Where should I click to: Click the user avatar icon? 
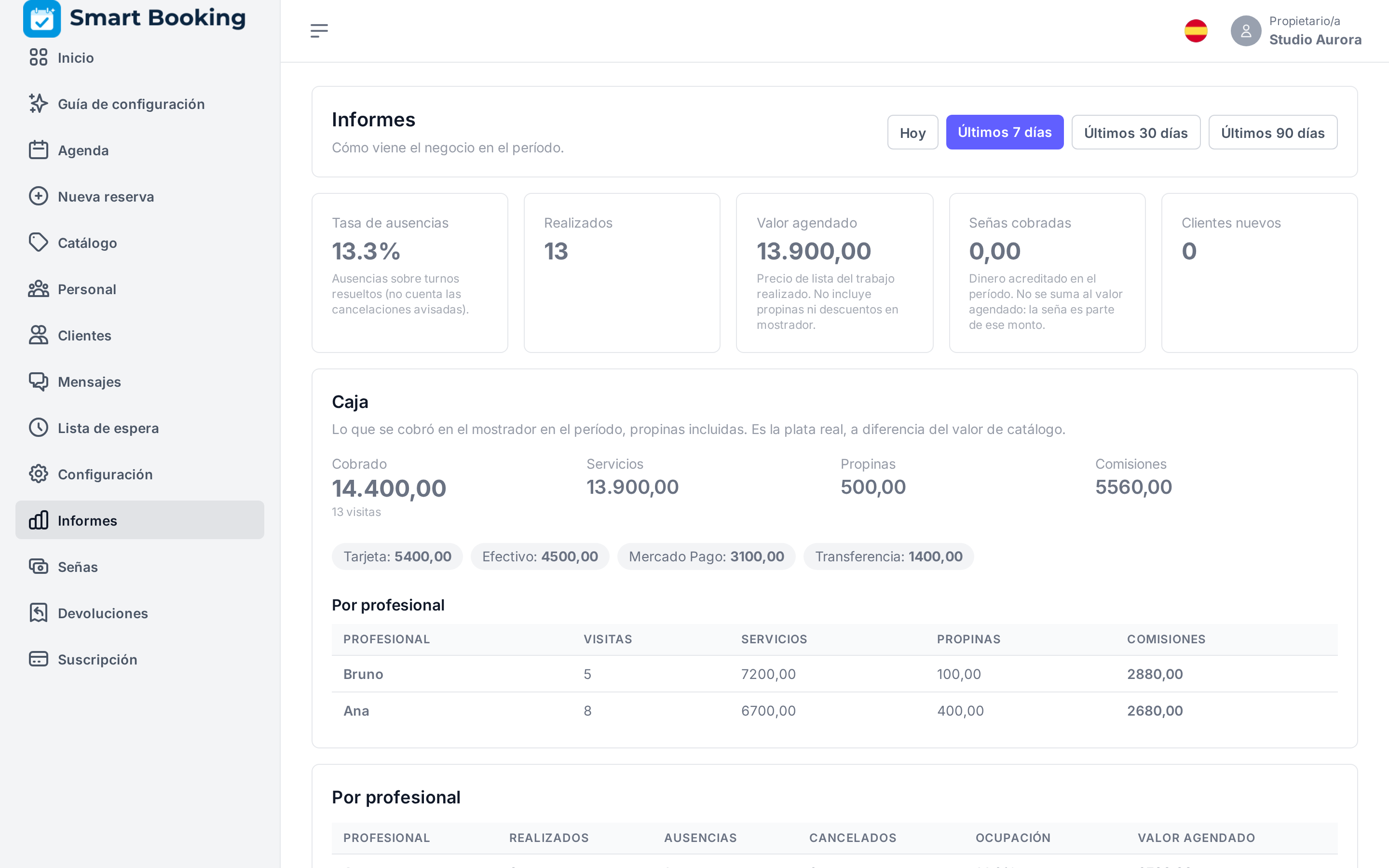pos(1245,31)
